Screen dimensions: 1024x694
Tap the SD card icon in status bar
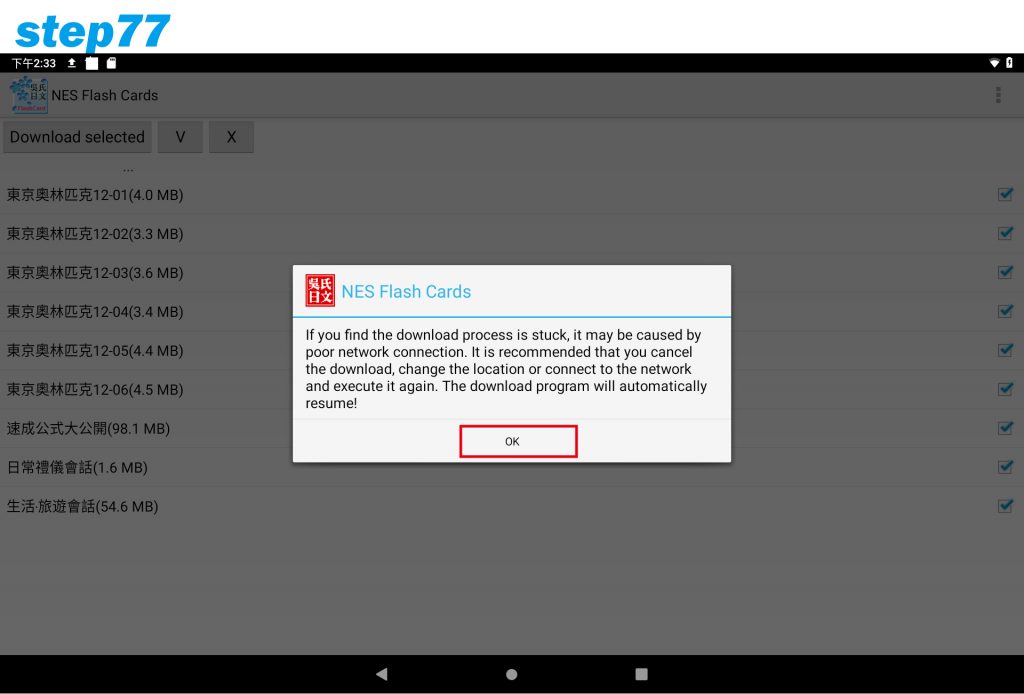pos(112,63)
